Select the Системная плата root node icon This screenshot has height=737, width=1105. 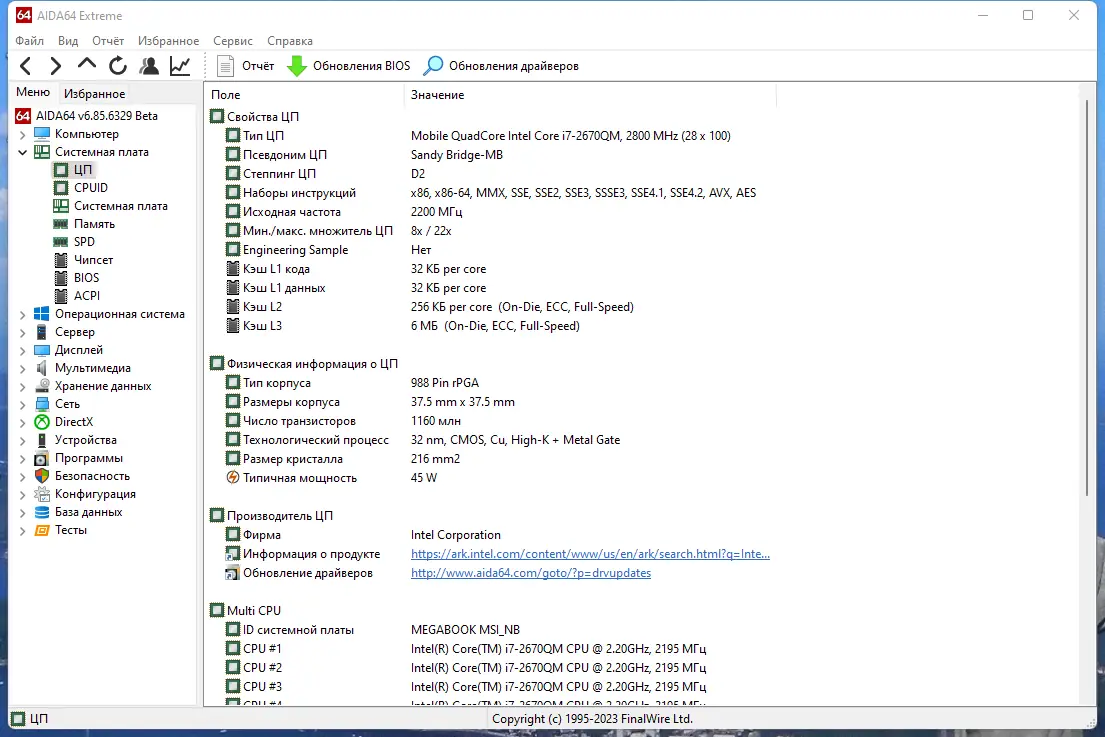42,152
